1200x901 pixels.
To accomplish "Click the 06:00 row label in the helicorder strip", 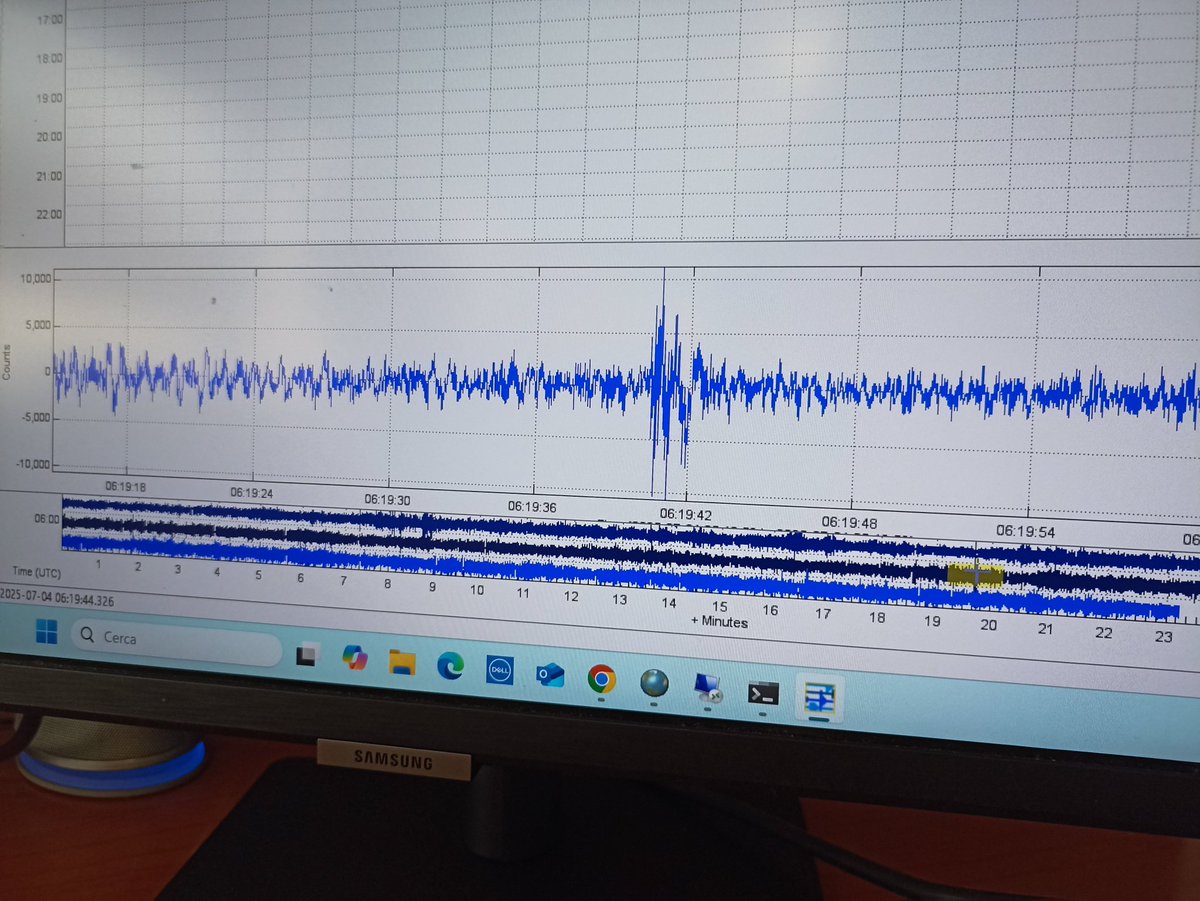I will [x=49, y=520].
